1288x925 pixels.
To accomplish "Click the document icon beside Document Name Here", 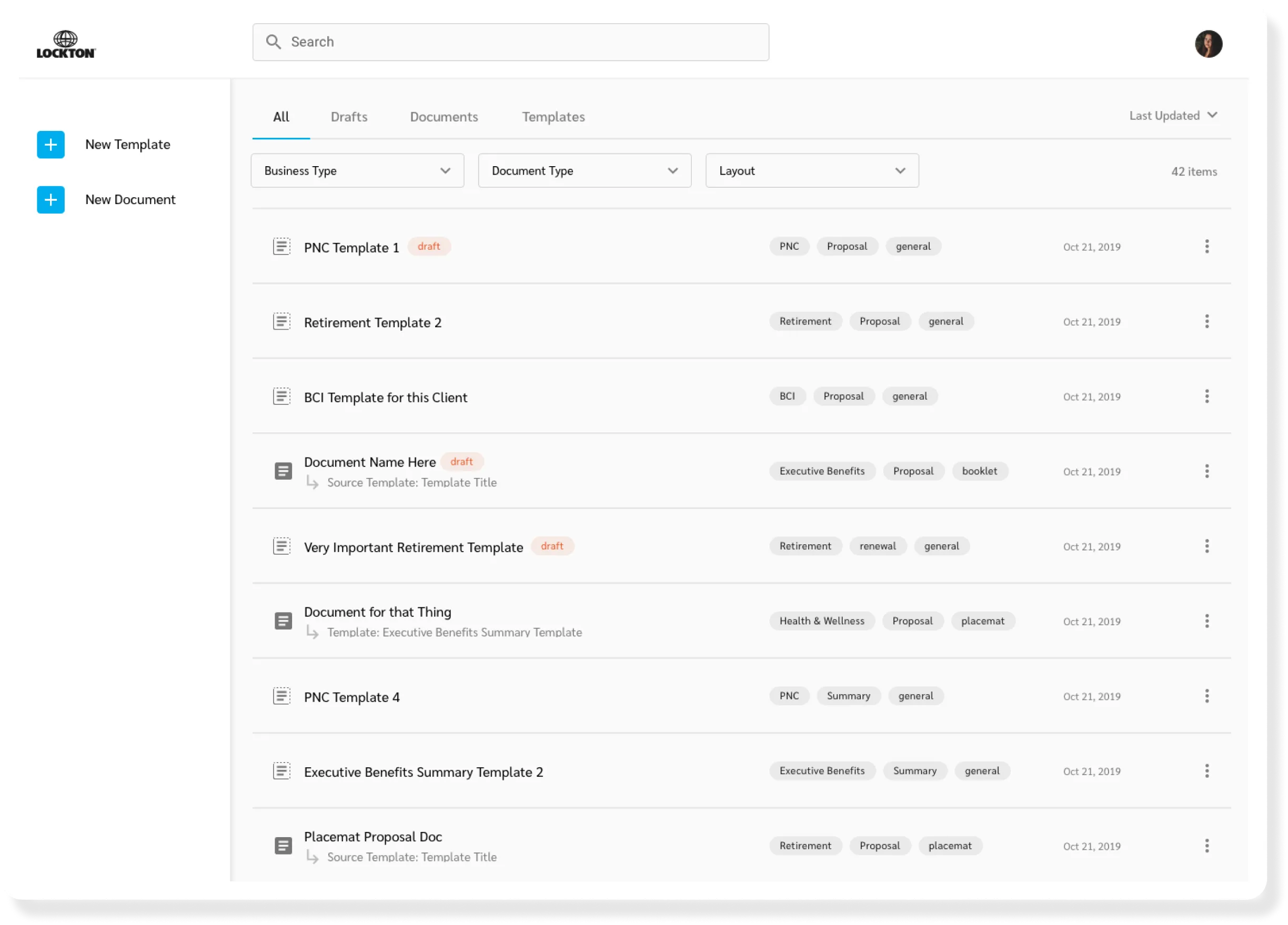I will (x=283, y=471).
